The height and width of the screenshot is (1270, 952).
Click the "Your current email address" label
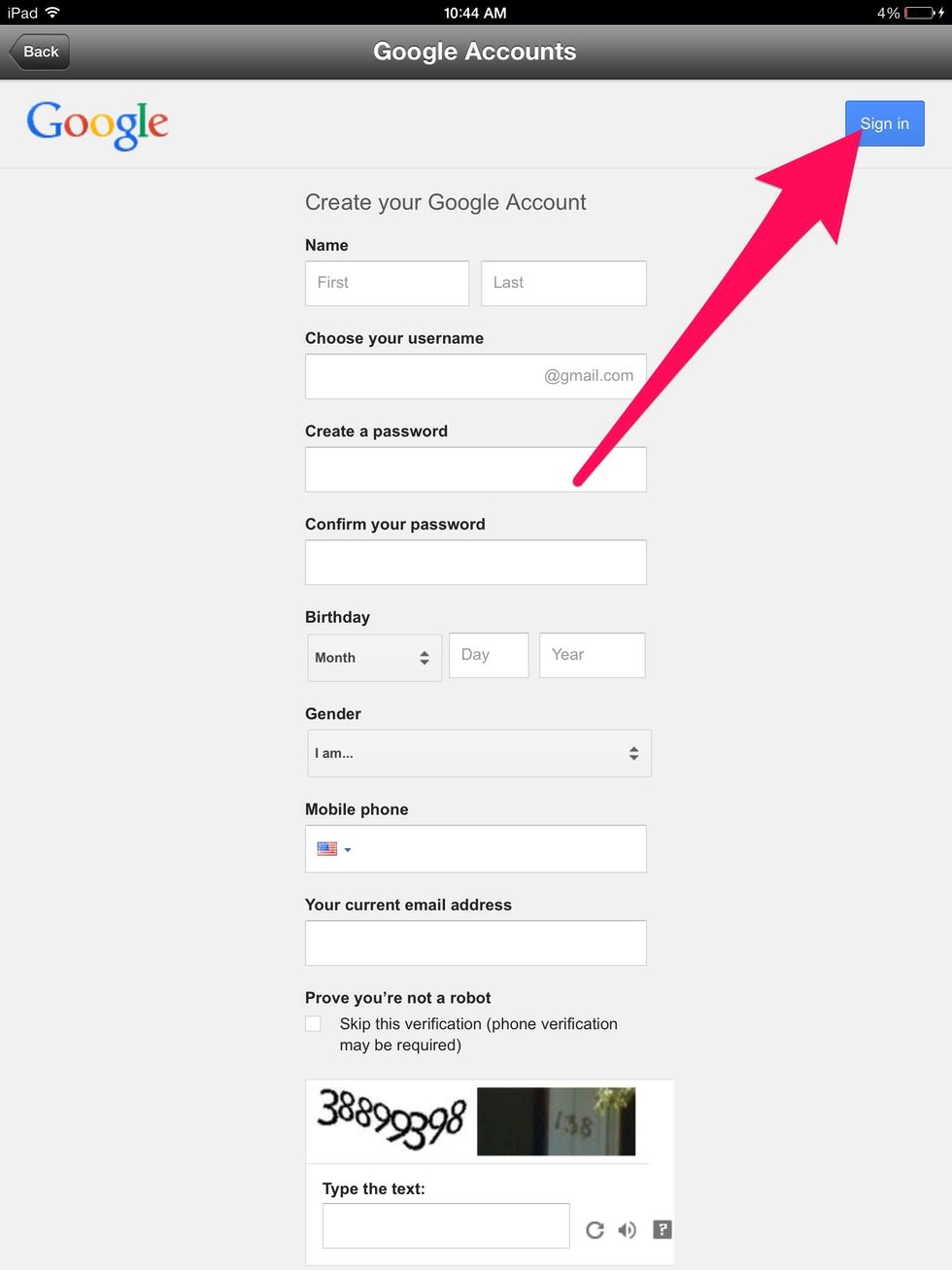click(x=408, y=905)
